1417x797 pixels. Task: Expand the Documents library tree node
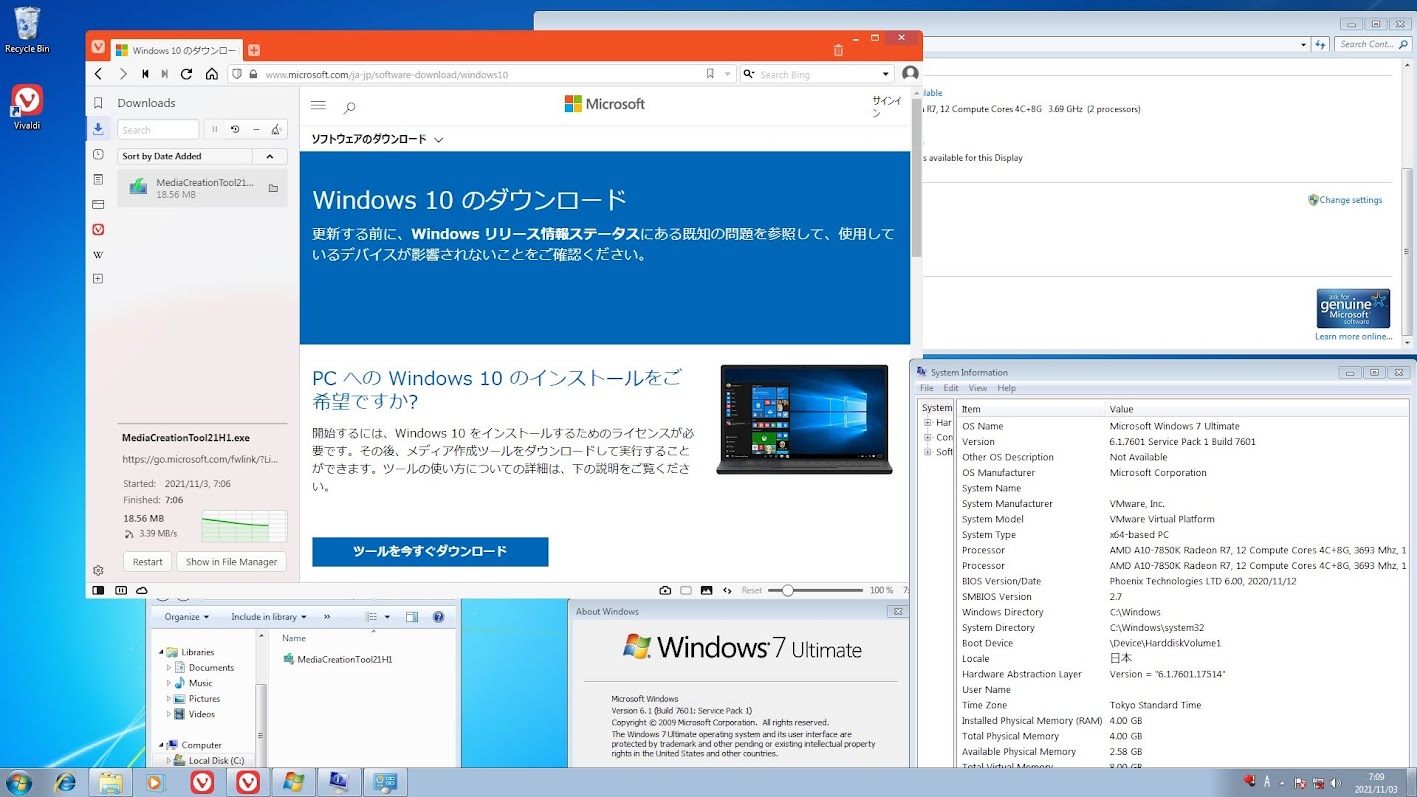(x=168, y=667)
